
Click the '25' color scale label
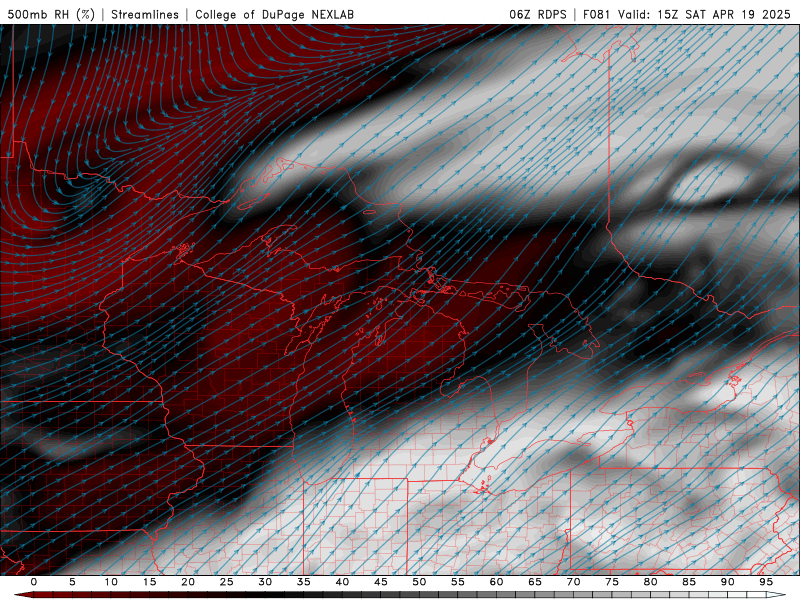point(227,582)
